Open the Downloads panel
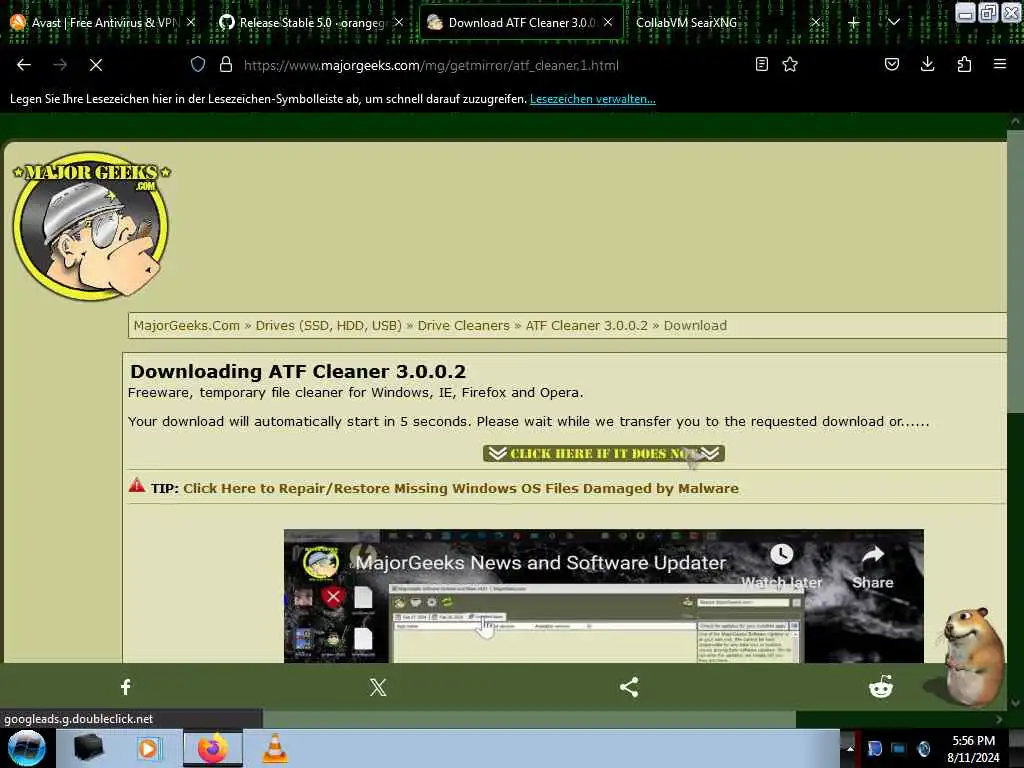 tap(927, 64)
